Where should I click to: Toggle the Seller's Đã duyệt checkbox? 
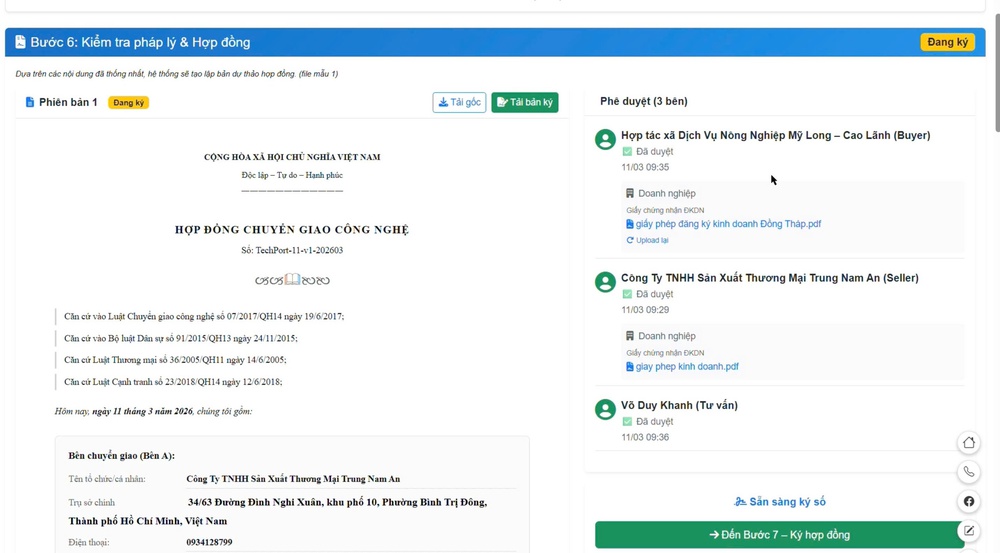click(x=627, y=294)
